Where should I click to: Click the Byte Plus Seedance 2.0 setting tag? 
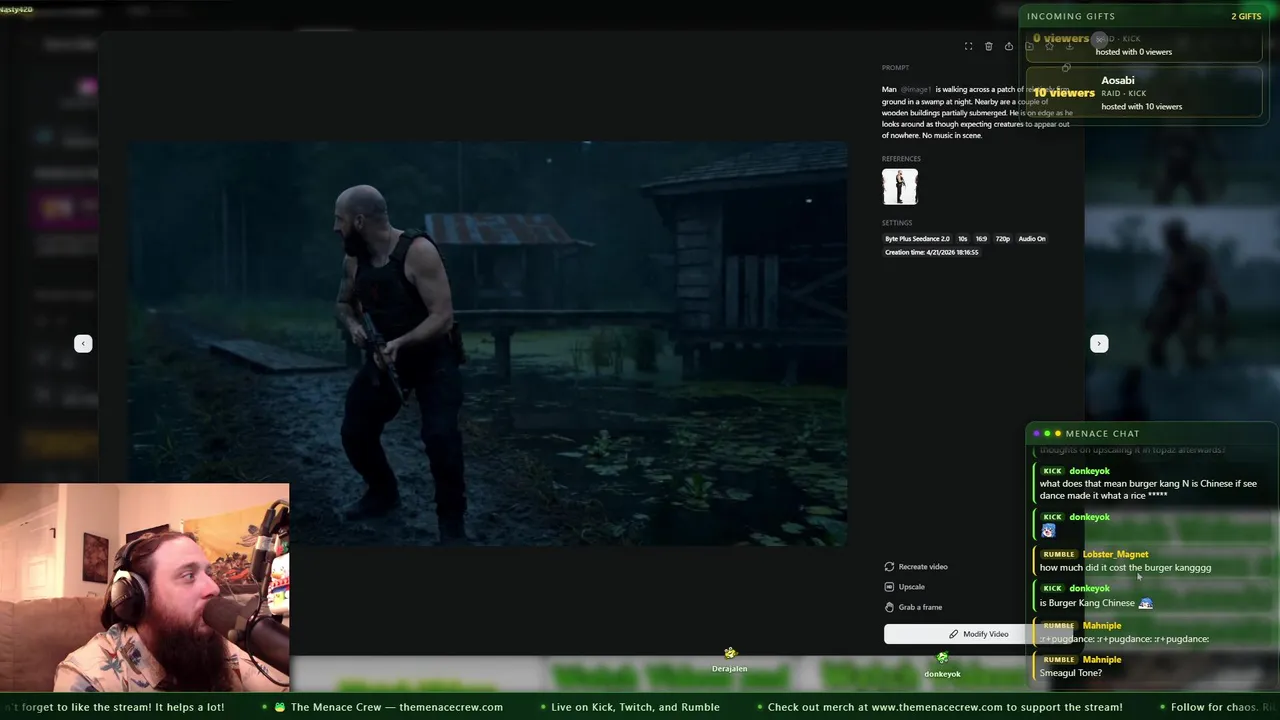[x=917, y=239]
